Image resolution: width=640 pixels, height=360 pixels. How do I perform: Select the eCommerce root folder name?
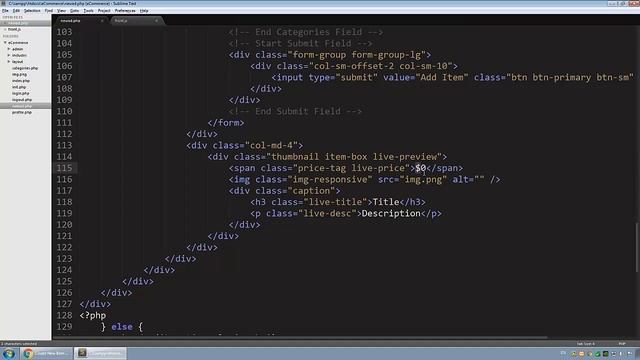click(x=18, y=42)
